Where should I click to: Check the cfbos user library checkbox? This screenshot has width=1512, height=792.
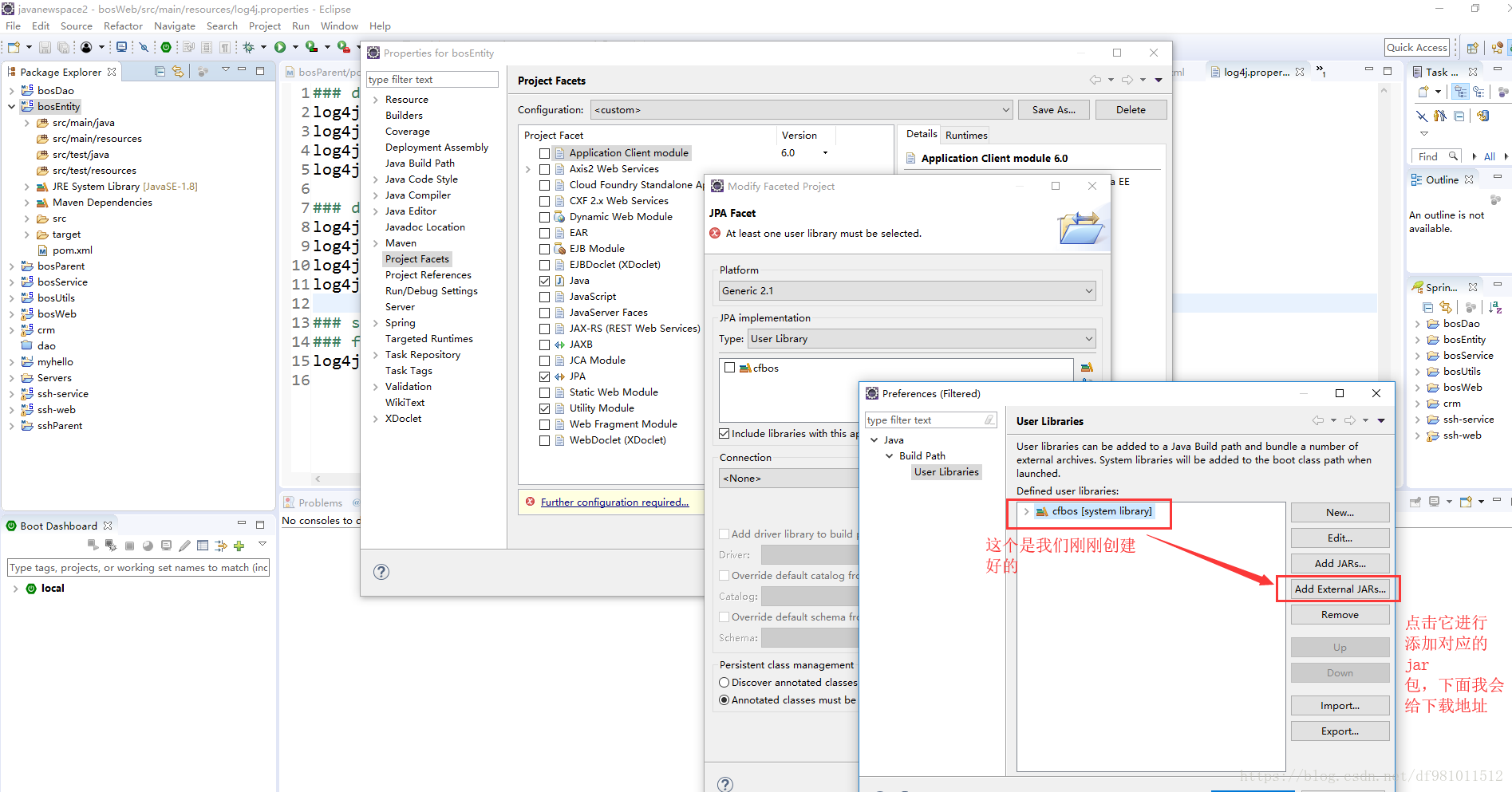pyautogui.click(x=729, y=368)
